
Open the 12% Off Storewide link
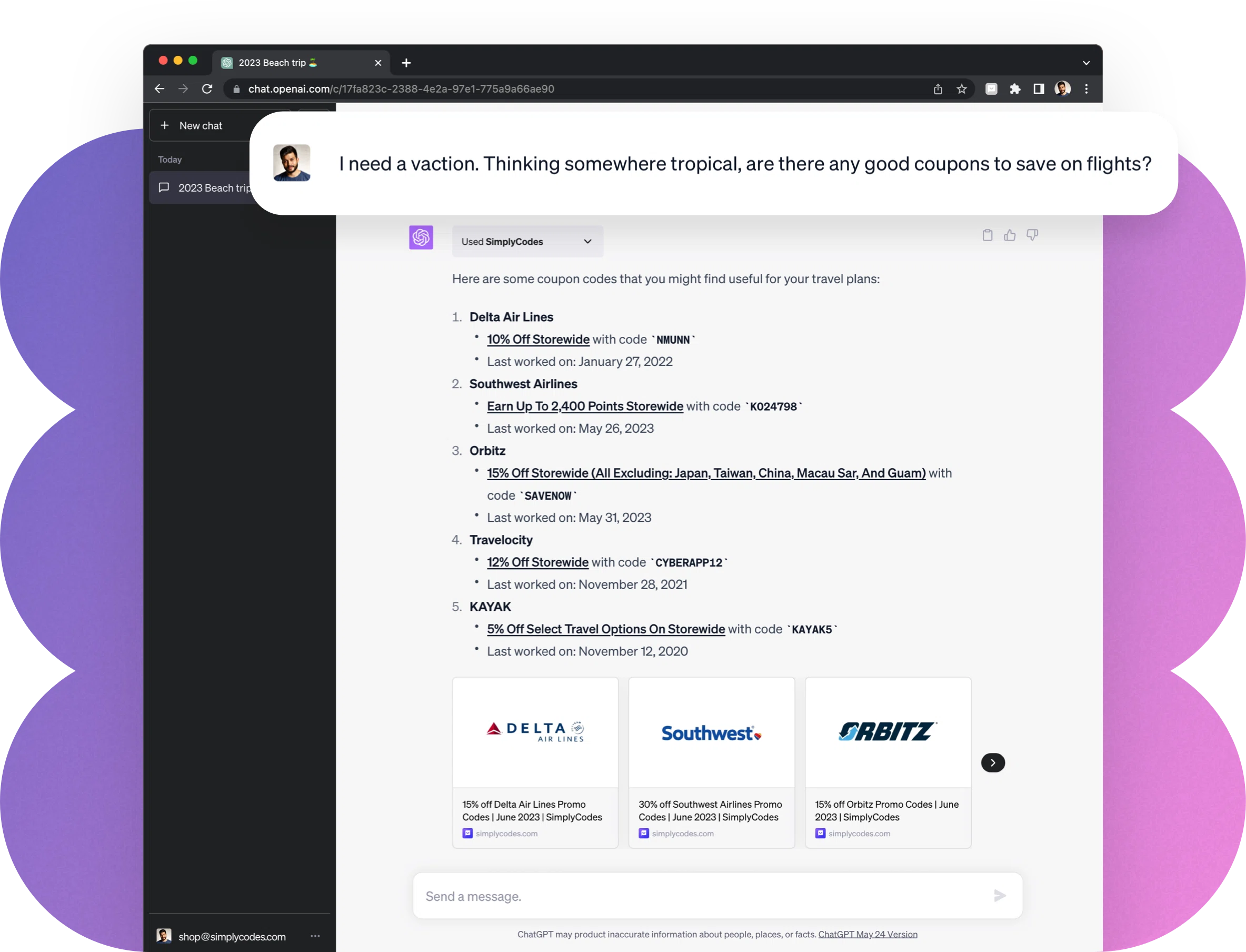point(537,562)
